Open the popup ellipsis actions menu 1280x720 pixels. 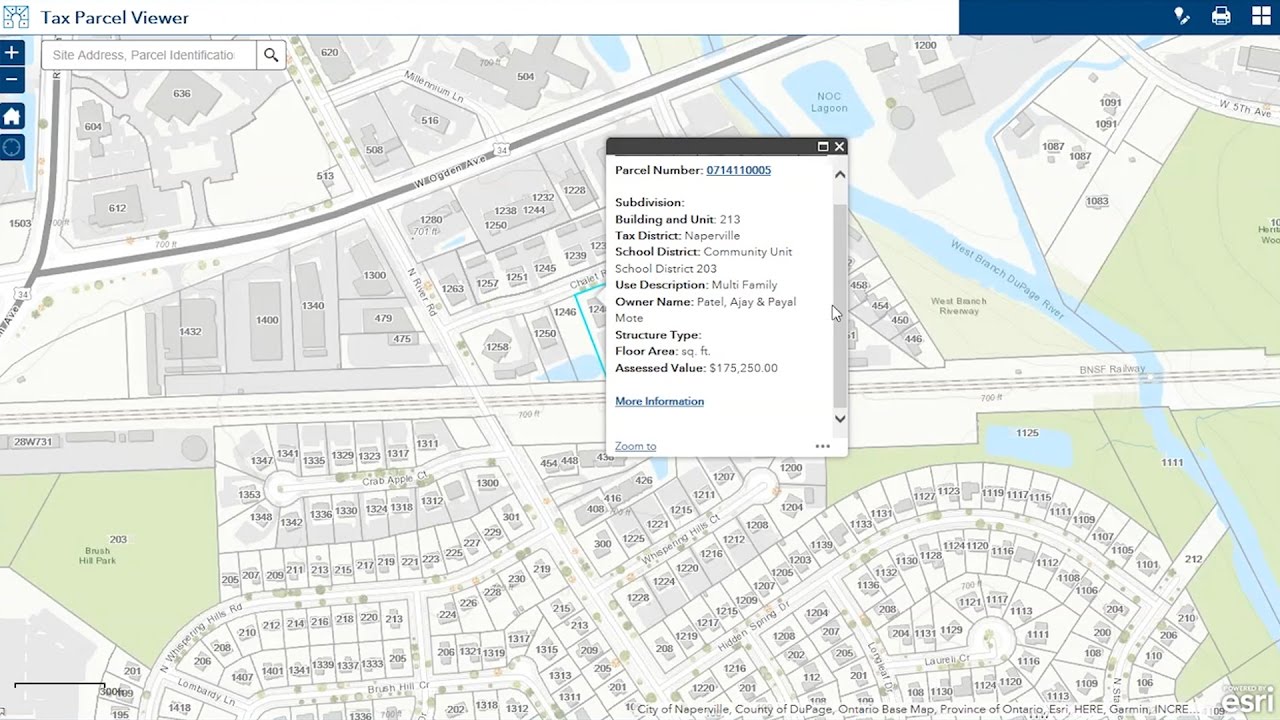click(822, 447)
